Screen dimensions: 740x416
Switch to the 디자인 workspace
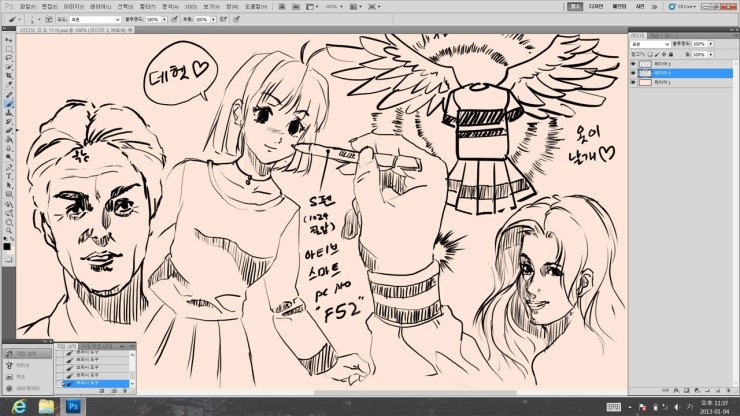click(x=596, y=5)
